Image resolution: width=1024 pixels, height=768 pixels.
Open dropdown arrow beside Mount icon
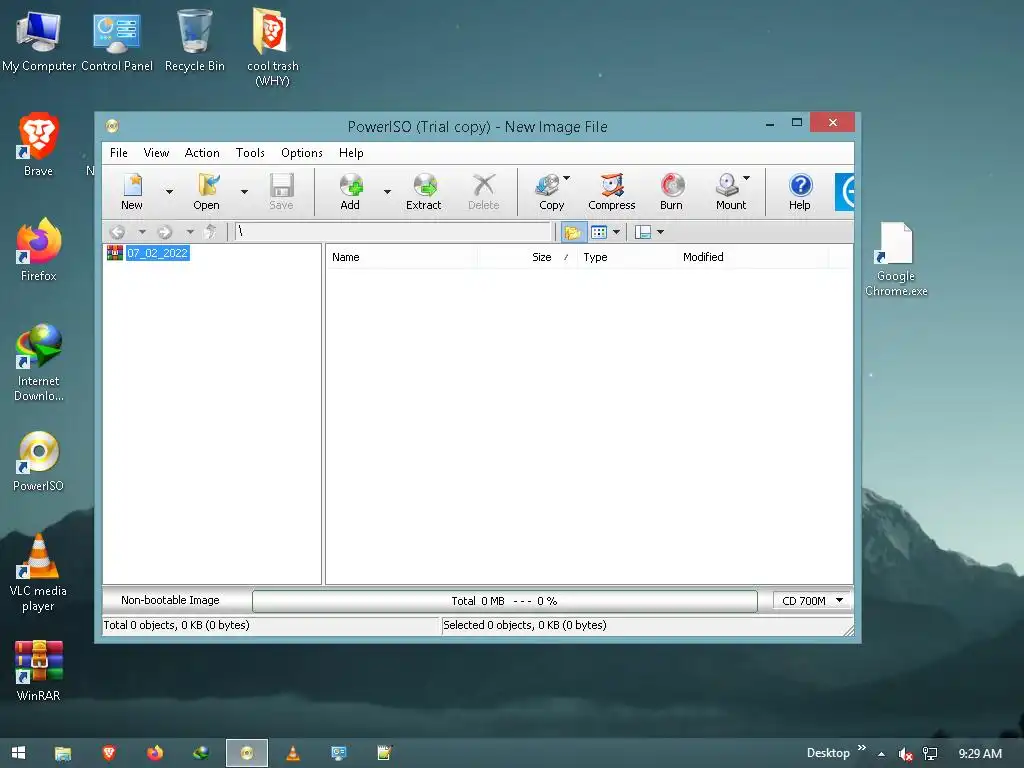point(746,178)
